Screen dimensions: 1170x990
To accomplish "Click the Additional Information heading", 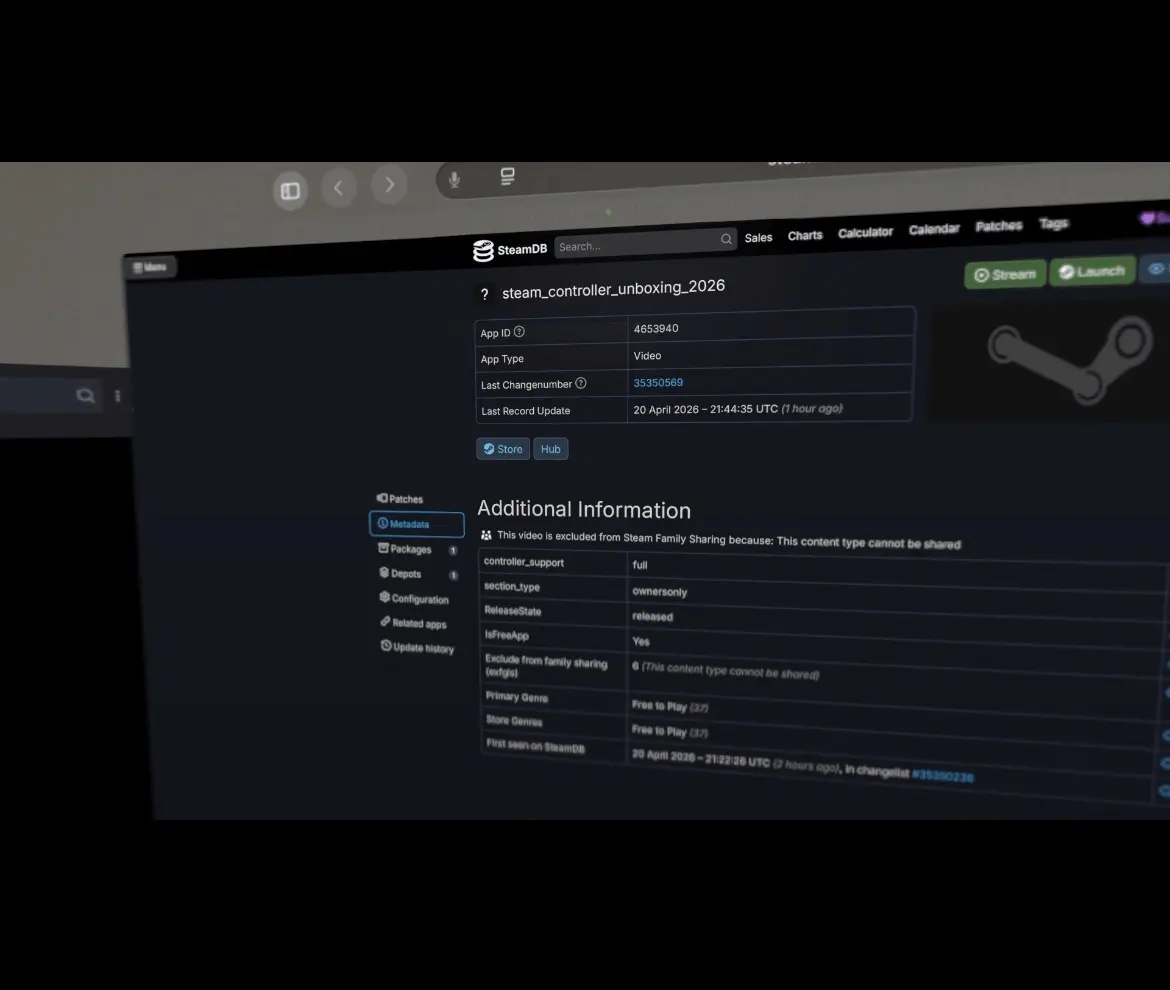I will click(x=584, y=510).
